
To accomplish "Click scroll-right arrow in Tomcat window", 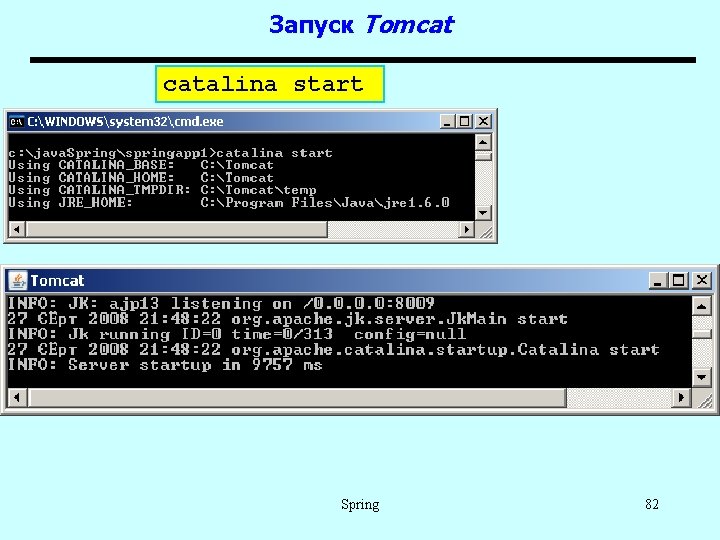I will tap(681, 397).
